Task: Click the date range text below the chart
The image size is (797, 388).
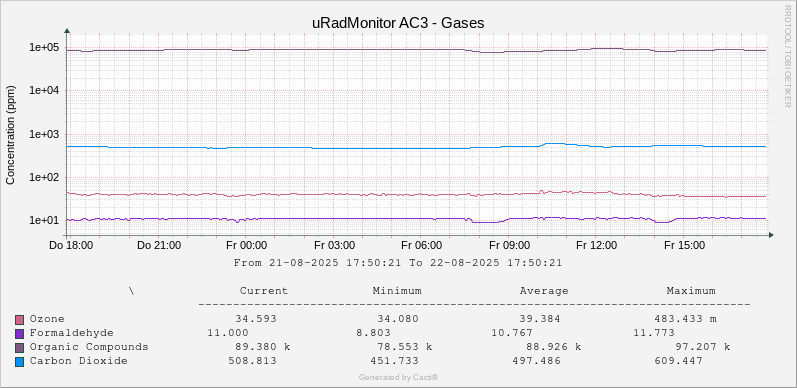Action: coord(398,263)
